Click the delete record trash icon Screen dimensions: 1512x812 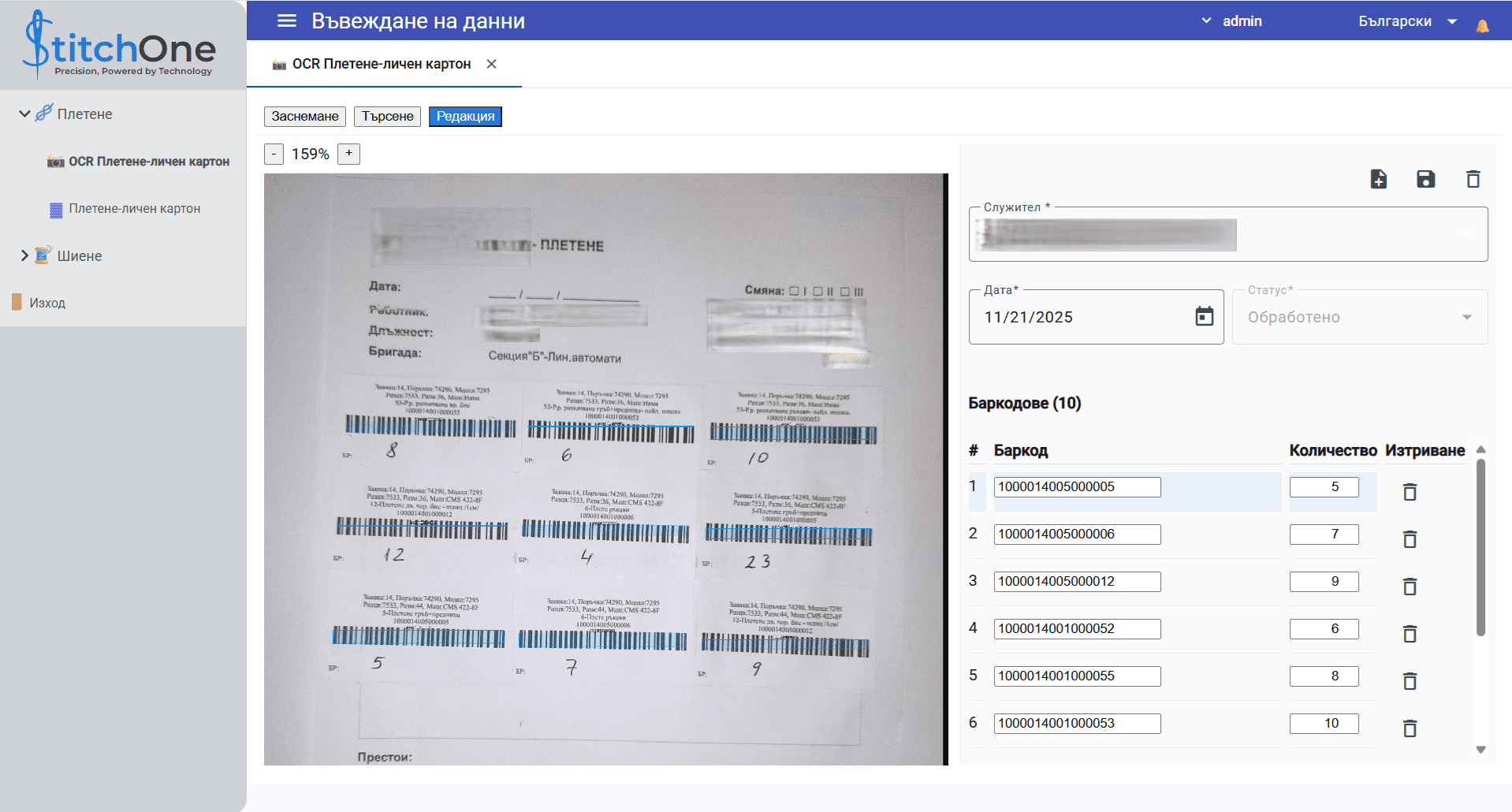click(1473, 180)
